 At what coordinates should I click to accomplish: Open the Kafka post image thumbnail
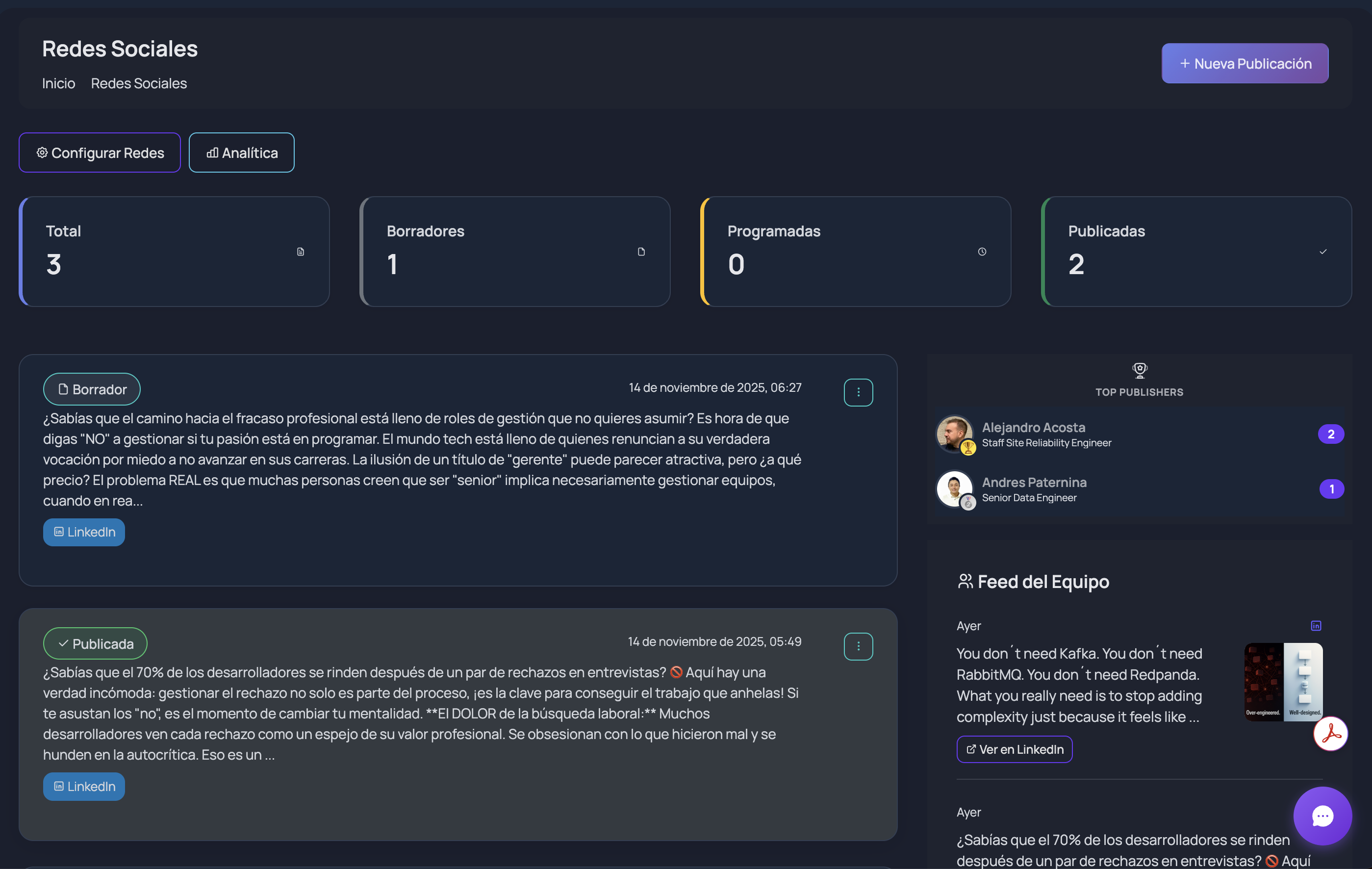tap(1283, 682)
